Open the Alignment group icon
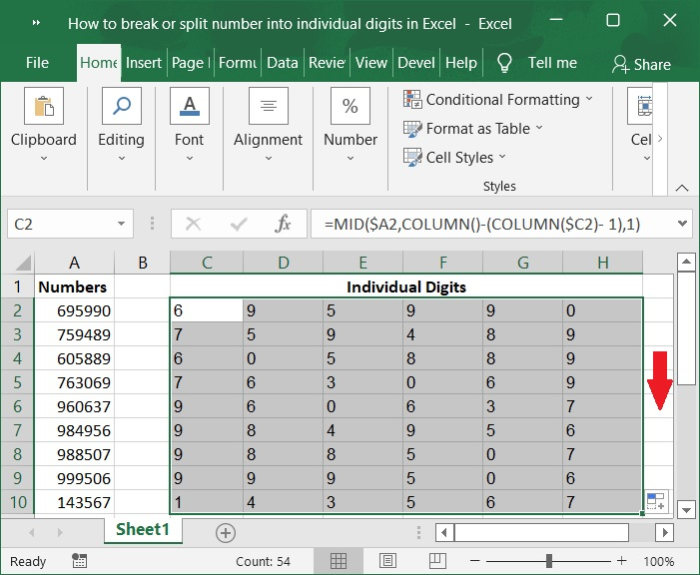 pos(268,108)
